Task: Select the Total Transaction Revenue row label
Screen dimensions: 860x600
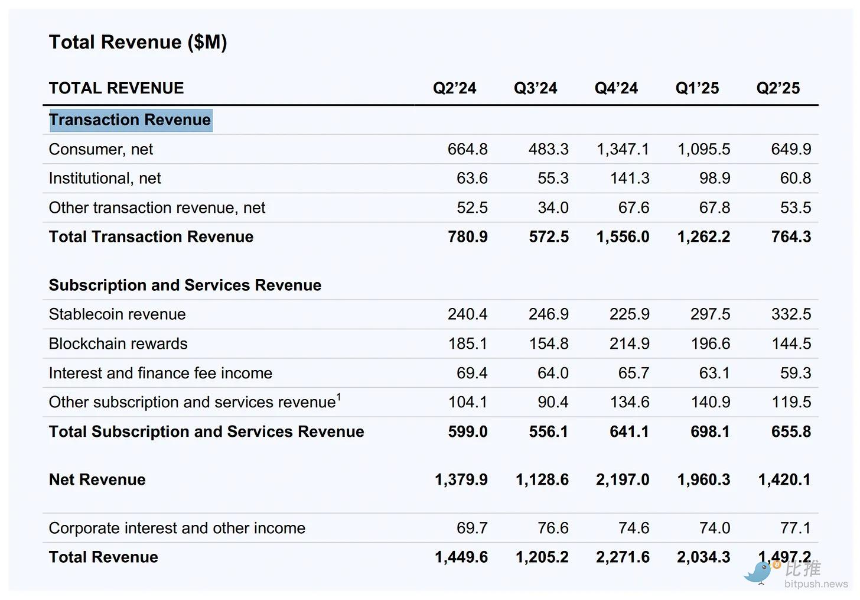Action: [x=151, y=236]
